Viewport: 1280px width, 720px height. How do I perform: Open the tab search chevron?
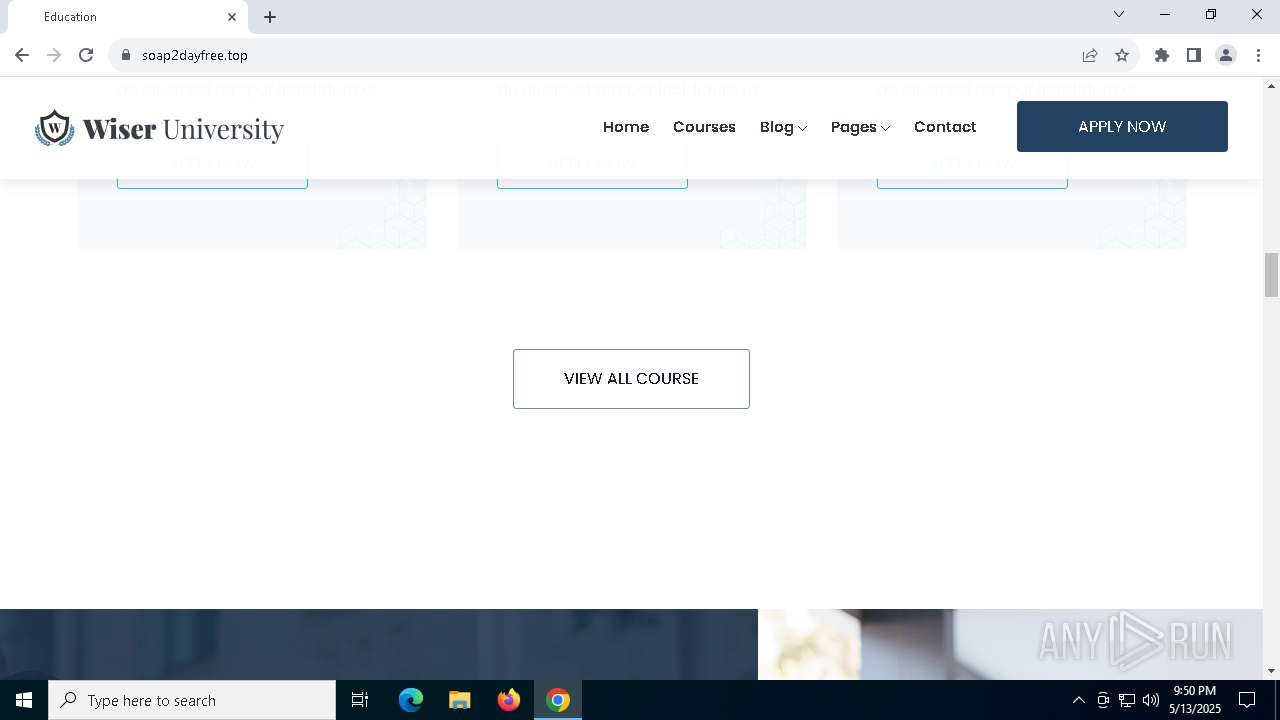click(x=1119, y=14)
